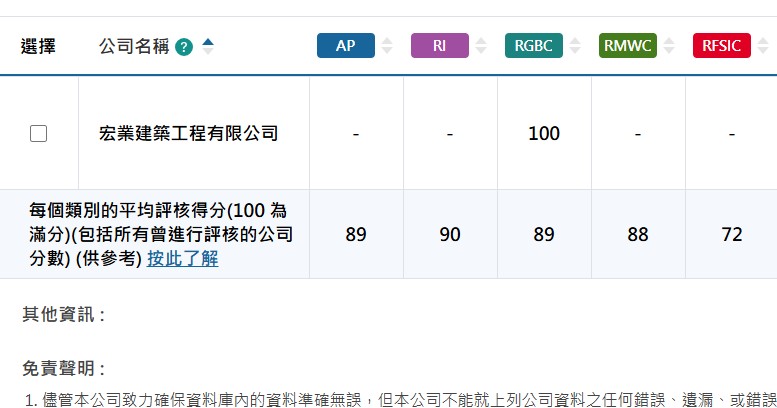Toggle sort arrows next to RGBC

point(575,46)
